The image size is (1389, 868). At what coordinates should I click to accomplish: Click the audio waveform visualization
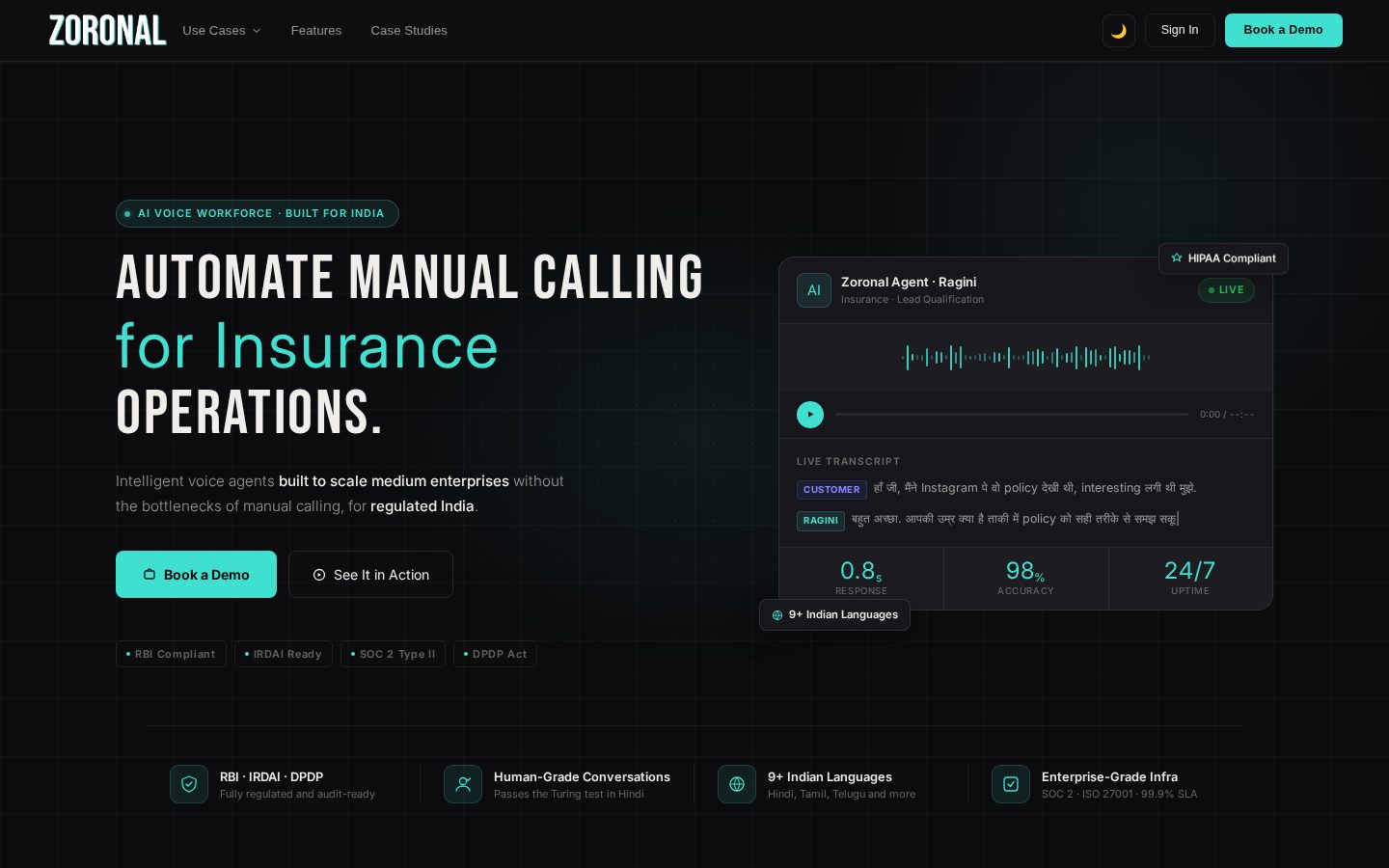click(x=1026, y=358)
